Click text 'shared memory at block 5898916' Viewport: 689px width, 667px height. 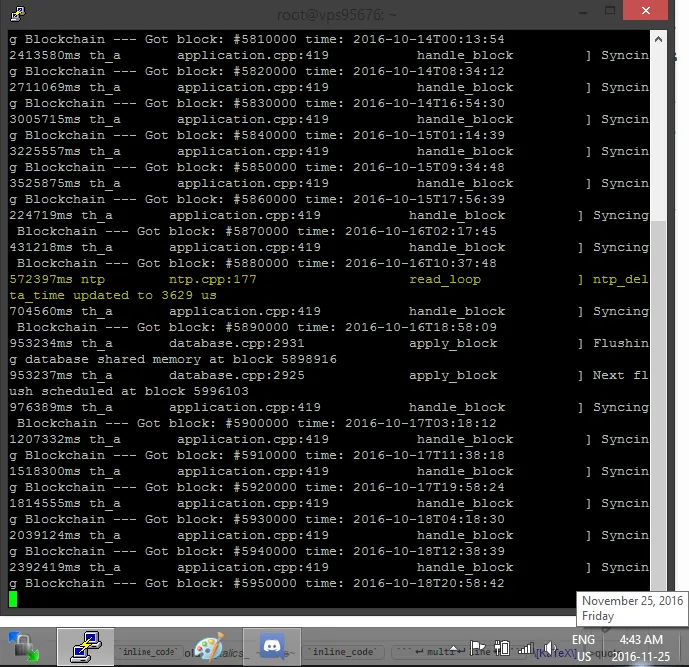coord(217,359)
